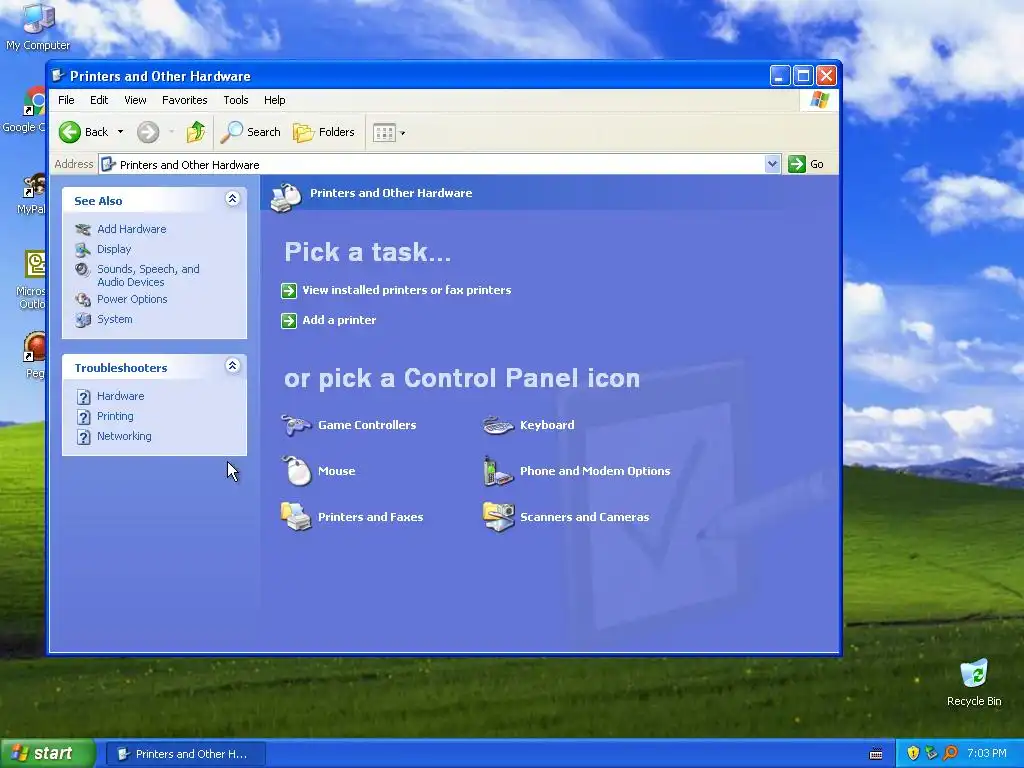Viewport: 1024px width, 768px height.
Task: Click the green Back arrow icon
Action: [x=70, y=132]
